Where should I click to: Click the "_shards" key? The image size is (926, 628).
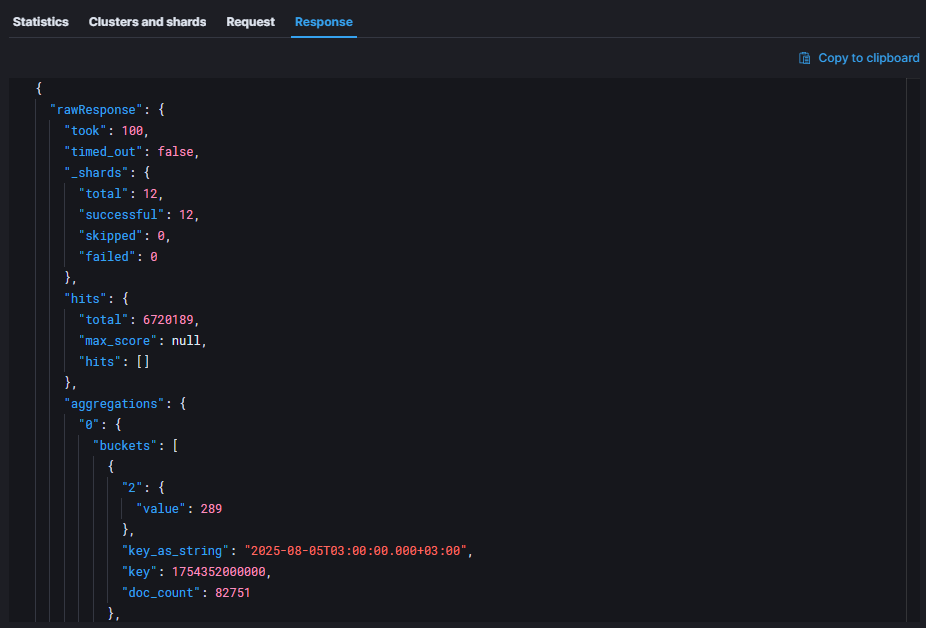tap(96, 173)
